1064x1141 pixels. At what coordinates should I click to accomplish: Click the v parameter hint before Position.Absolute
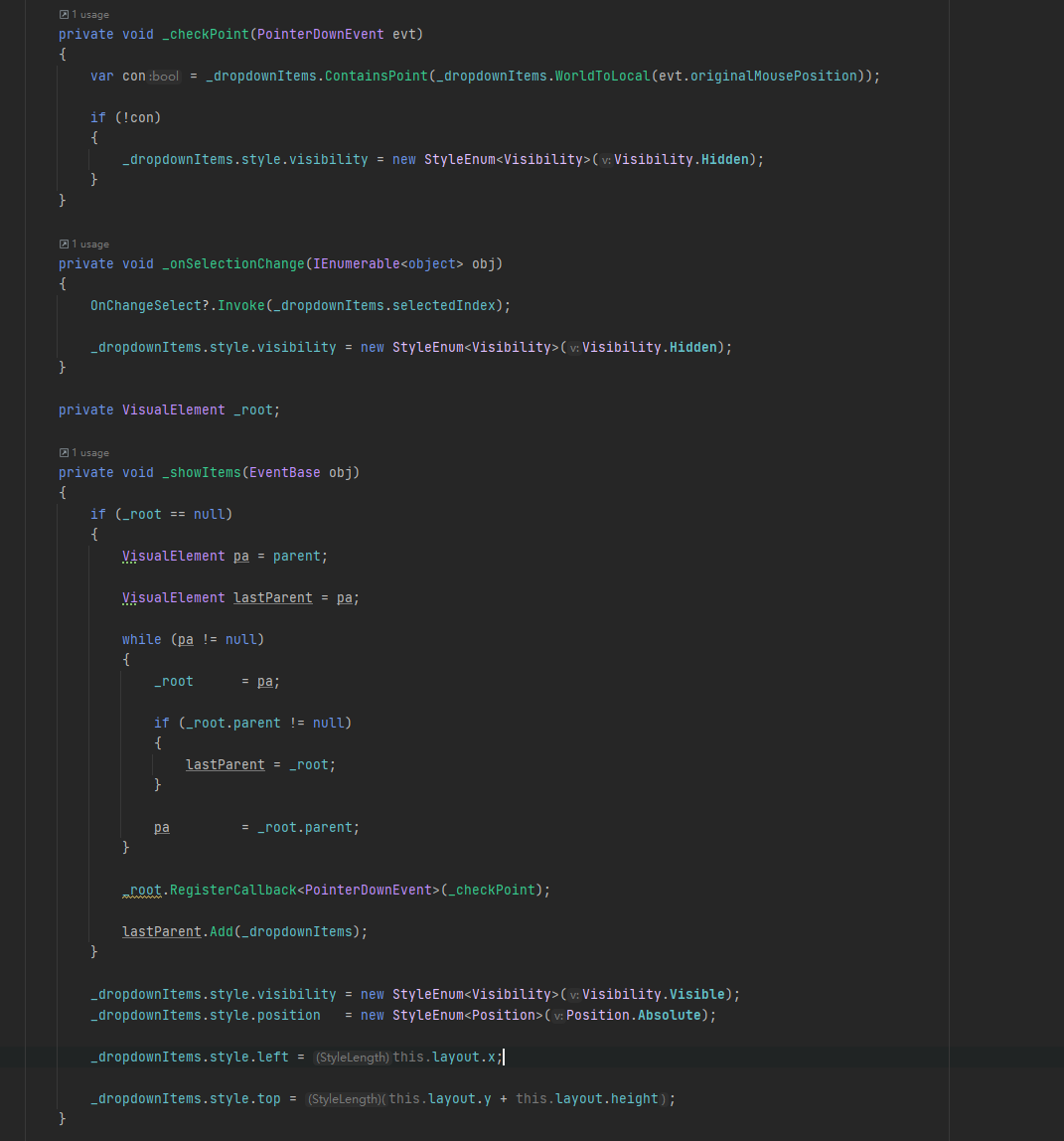(x=561, y=1015)
